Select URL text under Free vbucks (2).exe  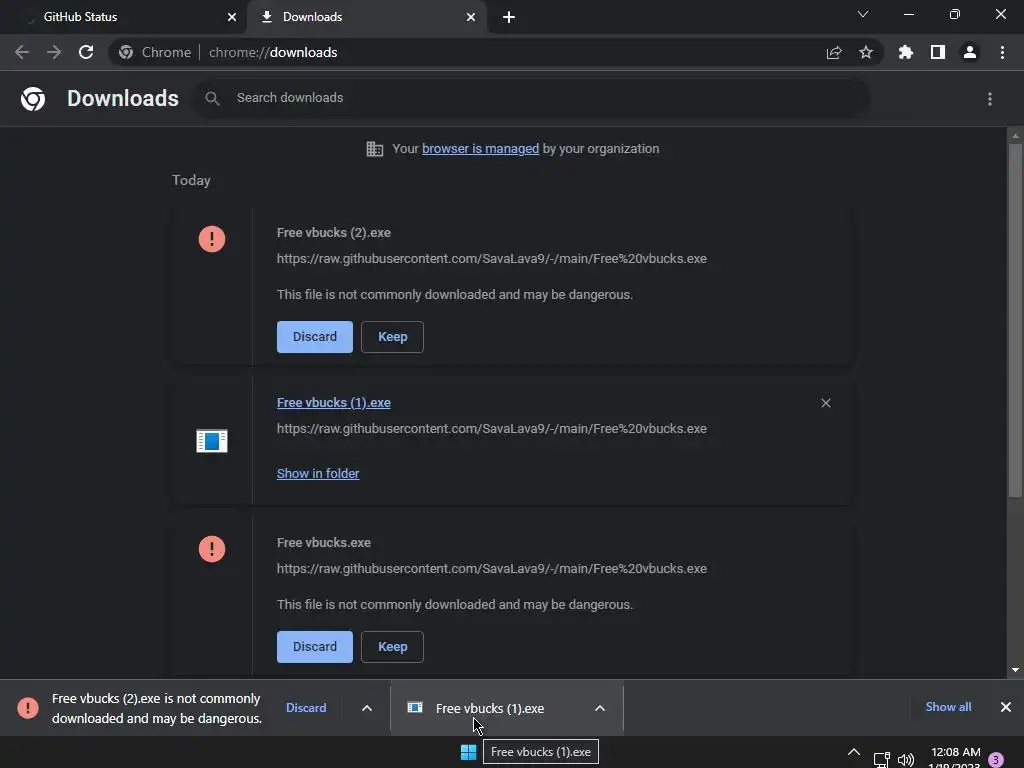pos(492,259)
